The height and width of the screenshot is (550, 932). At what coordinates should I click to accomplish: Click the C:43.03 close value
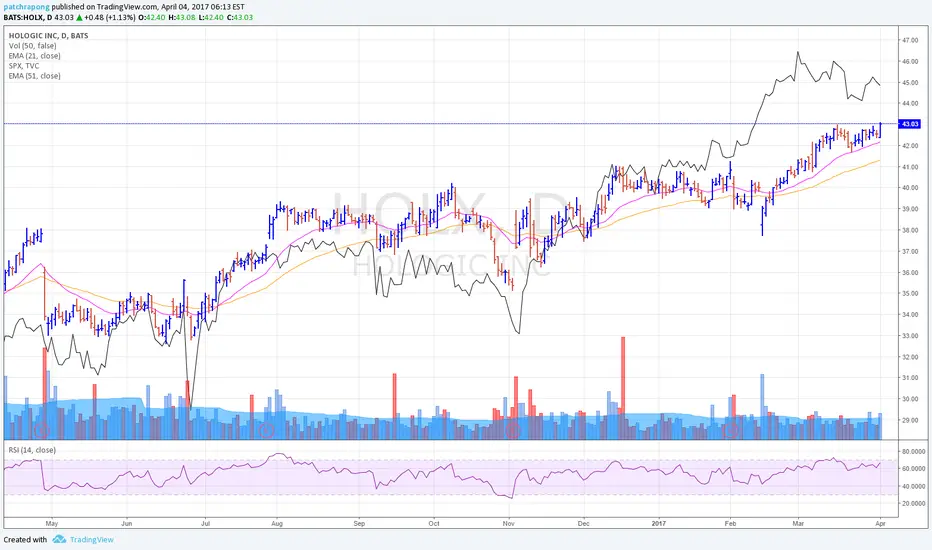click(239, 18)
